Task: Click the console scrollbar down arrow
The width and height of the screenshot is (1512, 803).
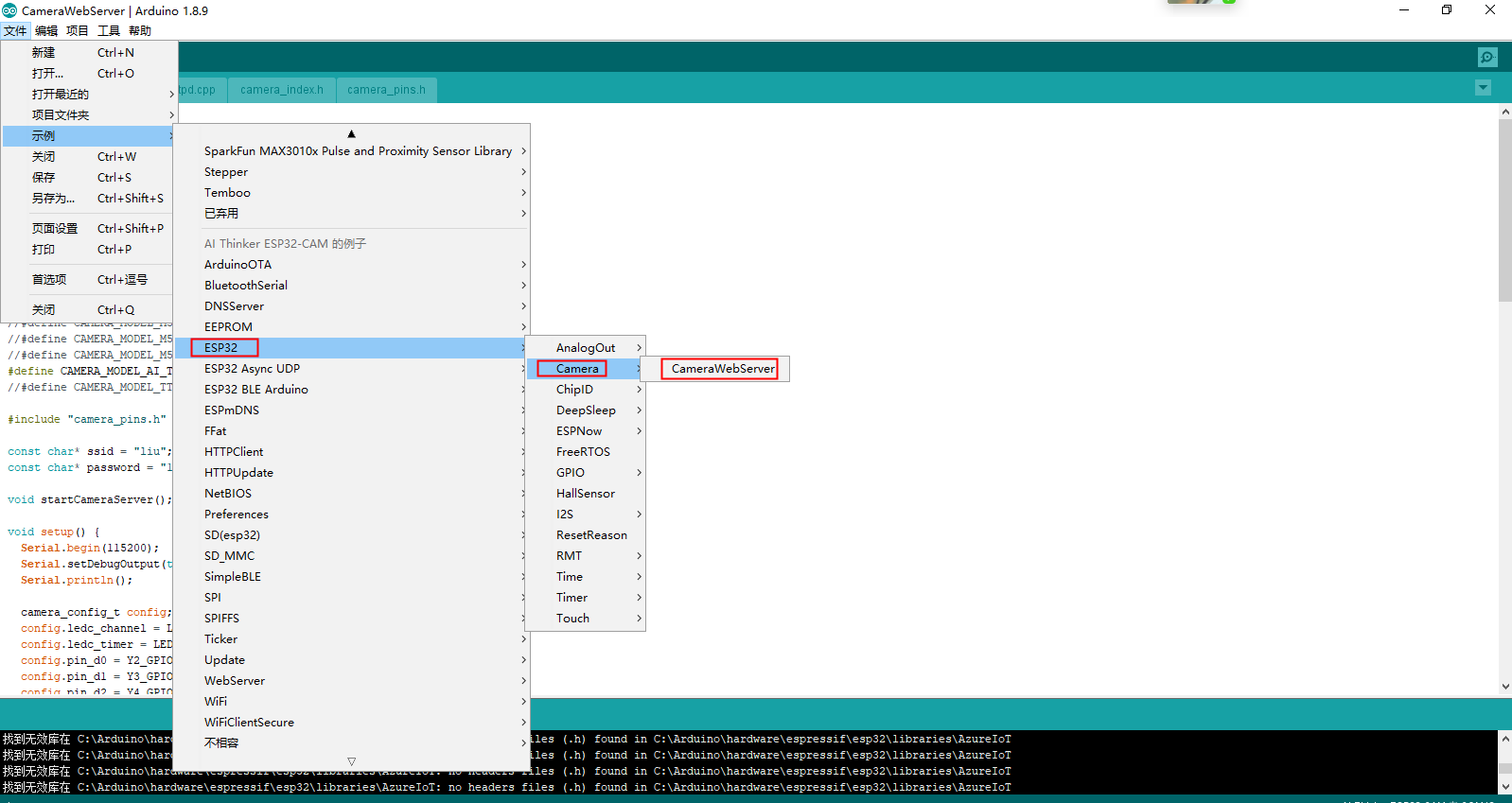Action: point(1504,786)
